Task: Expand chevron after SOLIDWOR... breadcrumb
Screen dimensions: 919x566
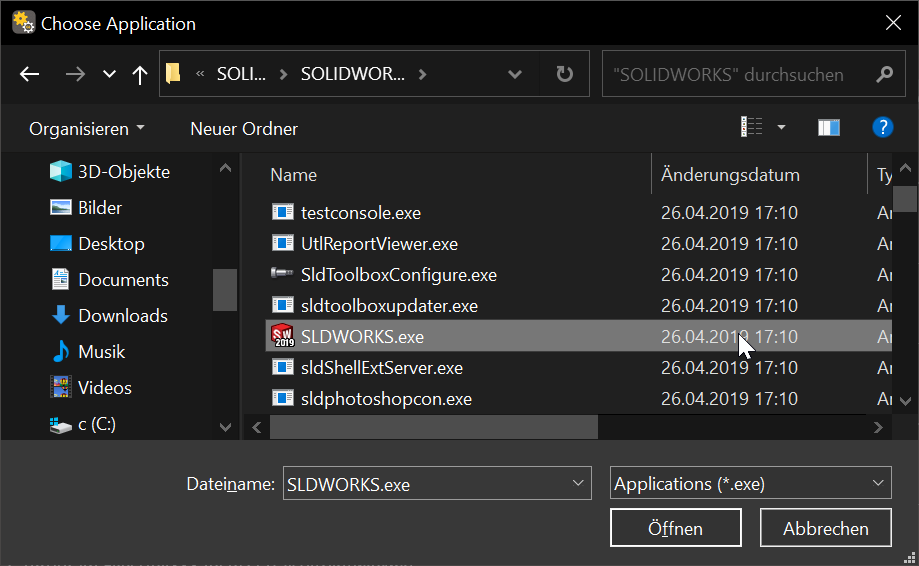Action: [423, 74]
